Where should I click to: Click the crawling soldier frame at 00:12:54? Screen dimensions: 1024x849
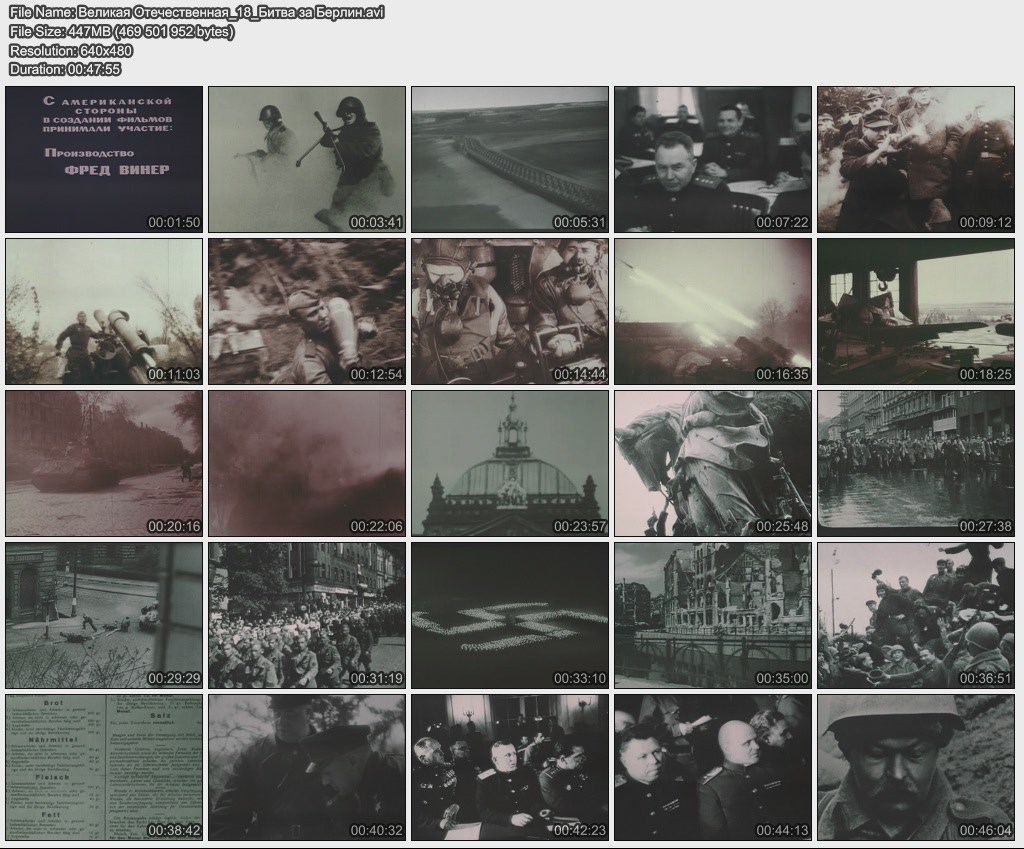coord(307,311)
